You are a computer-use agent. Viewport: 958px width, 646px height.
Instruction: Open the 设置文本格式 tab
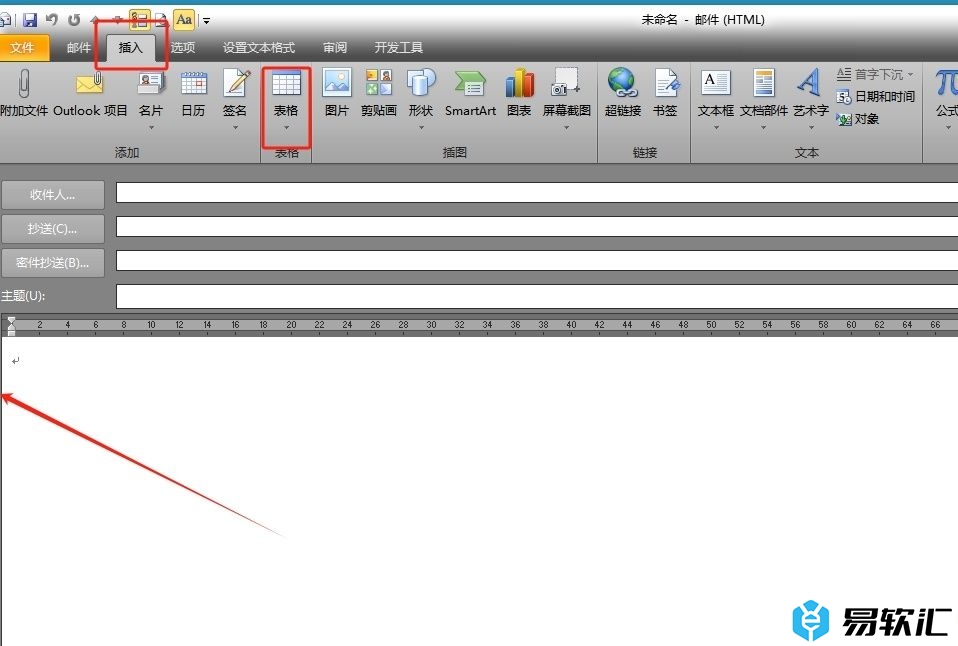click(x=258, y=48)
